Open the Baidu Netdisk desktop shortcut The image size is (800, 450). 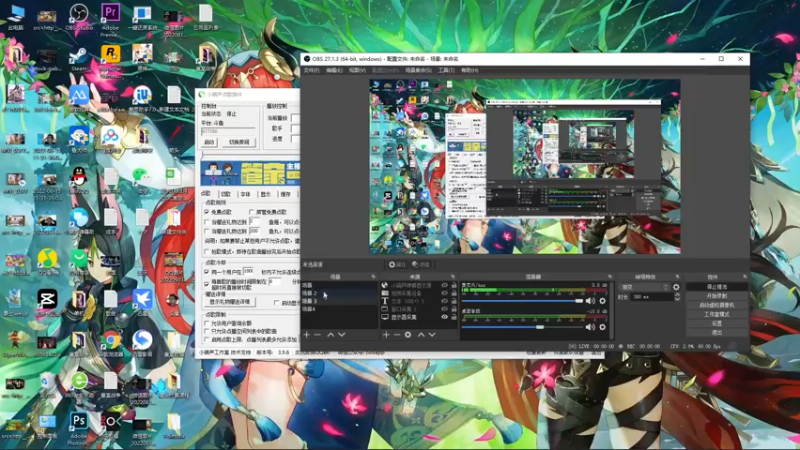[x=110, y=137]
